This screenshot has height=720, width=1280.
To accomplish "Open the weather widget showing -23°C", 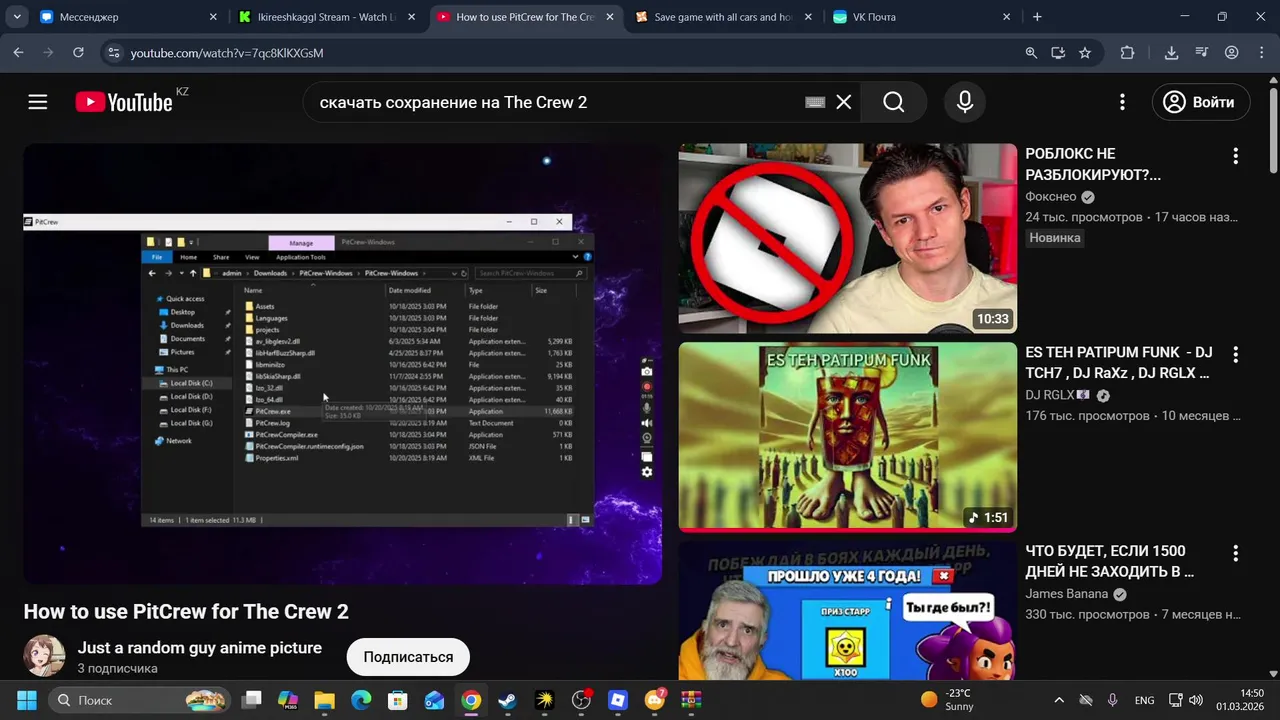I will (947, 700).
